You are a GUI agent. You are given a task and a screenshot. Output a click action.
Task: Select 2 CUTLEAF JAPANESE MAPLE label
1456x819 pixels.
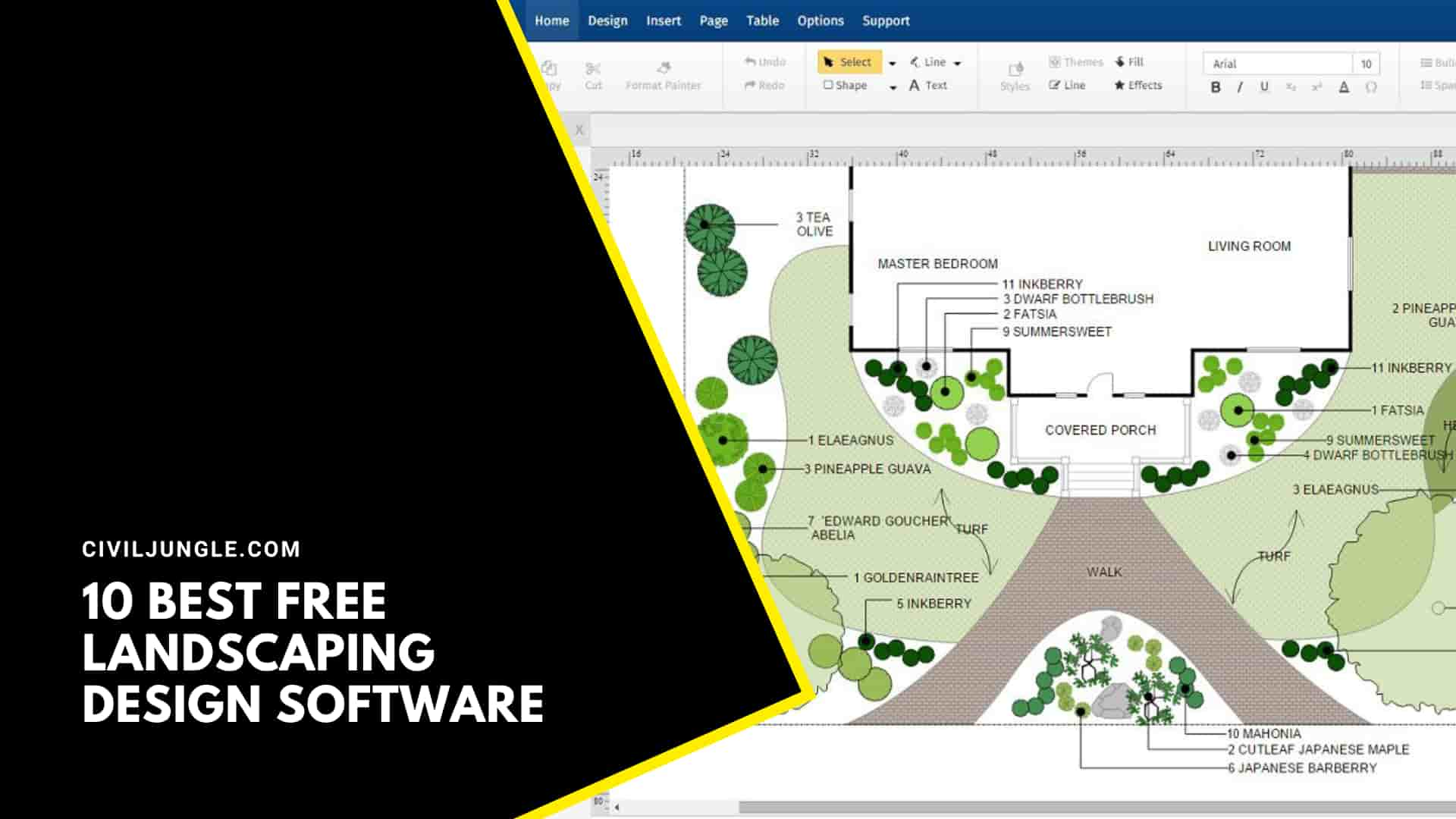point(1318,749)
